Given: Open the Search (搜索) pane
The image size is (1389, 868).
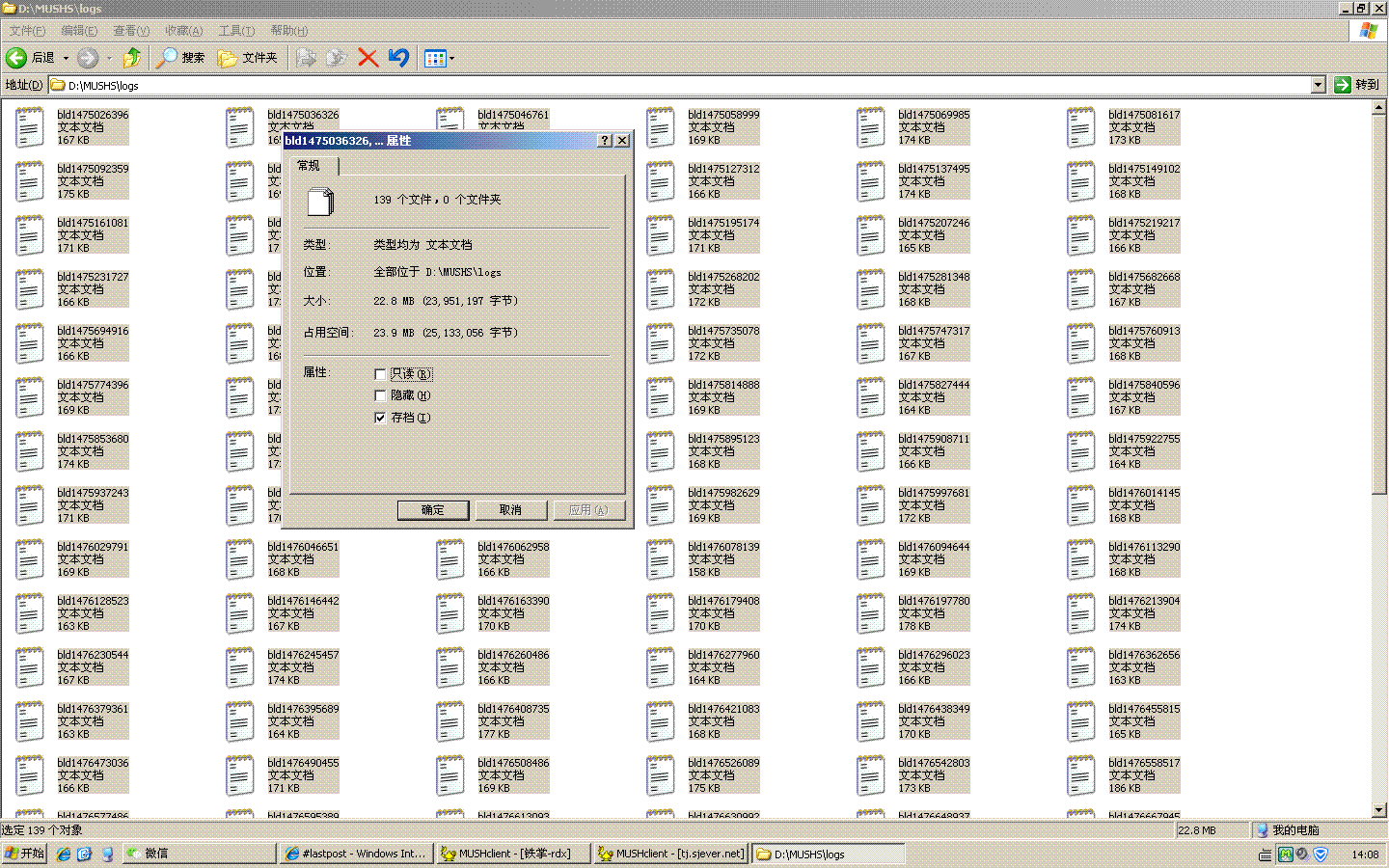Looking at the screenshot, I should click(x=181, y=58).
